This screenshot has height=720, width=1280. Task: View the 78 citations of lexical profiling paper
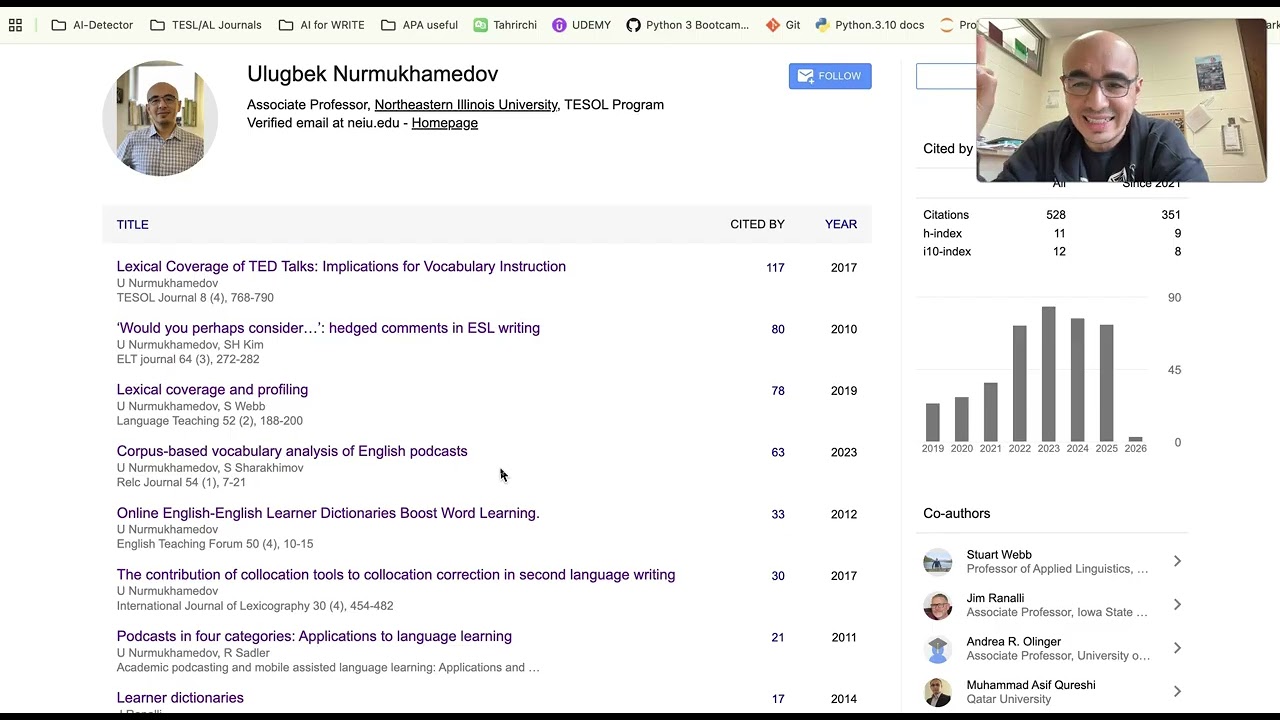(x=778, y=391)
